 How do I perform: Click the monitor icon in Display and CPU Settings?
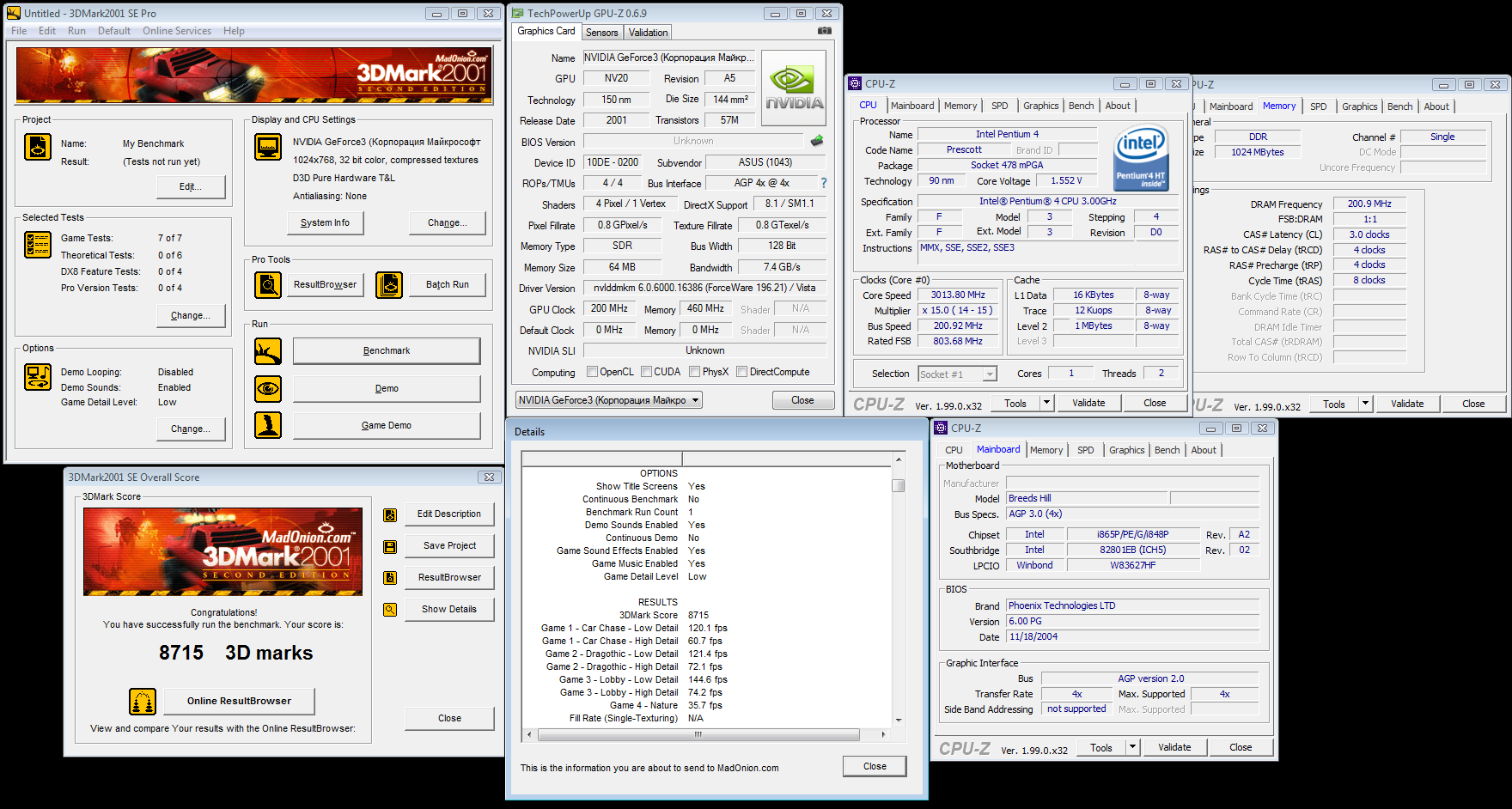tap(268, 148)
